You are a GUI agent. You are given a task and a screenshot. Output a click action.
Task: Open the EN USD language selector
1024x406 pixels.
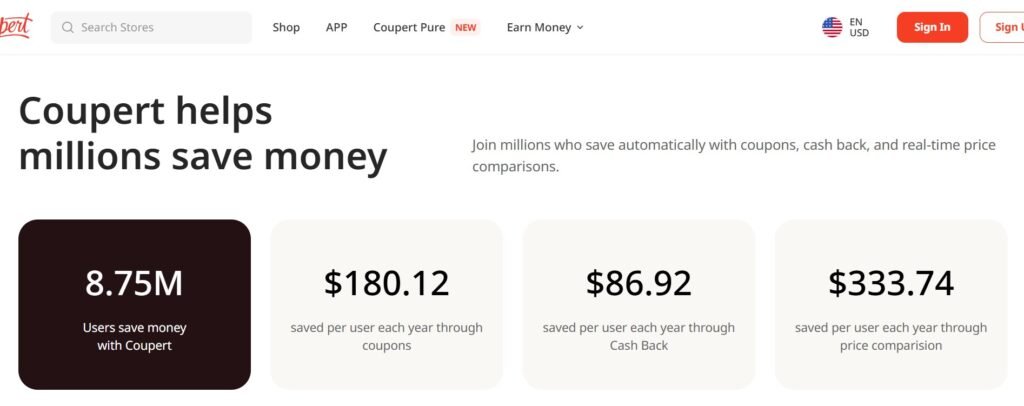coord(846,27)
